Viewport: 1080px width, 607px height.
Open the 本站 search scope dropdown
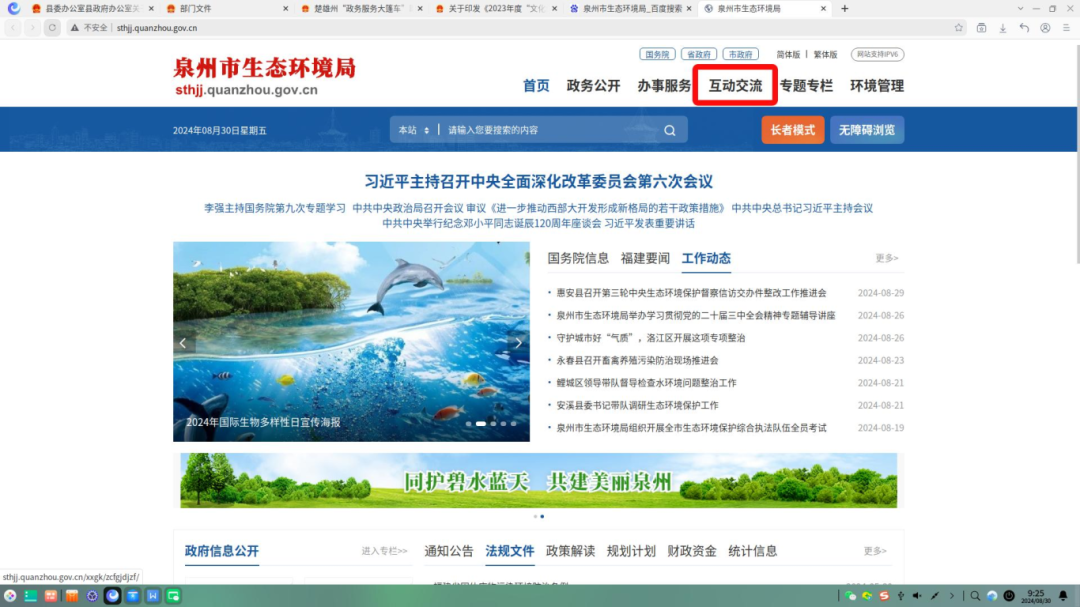[413, 130]
